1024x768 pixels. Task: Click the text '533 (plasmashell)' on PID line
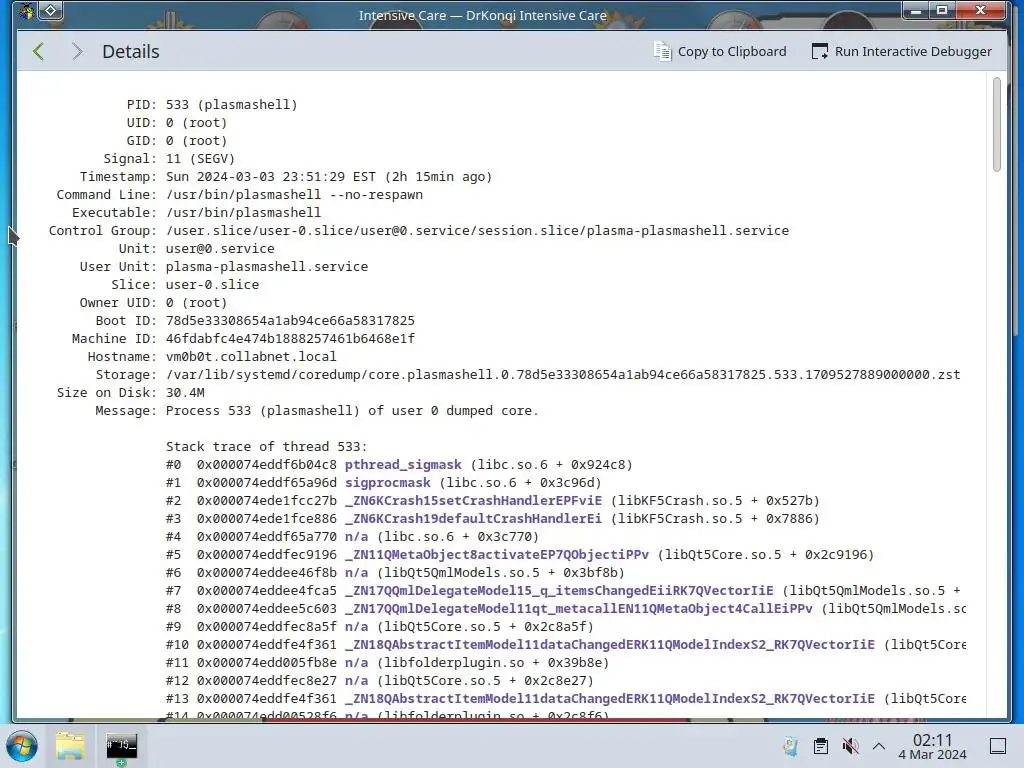[x=232, y=104]
